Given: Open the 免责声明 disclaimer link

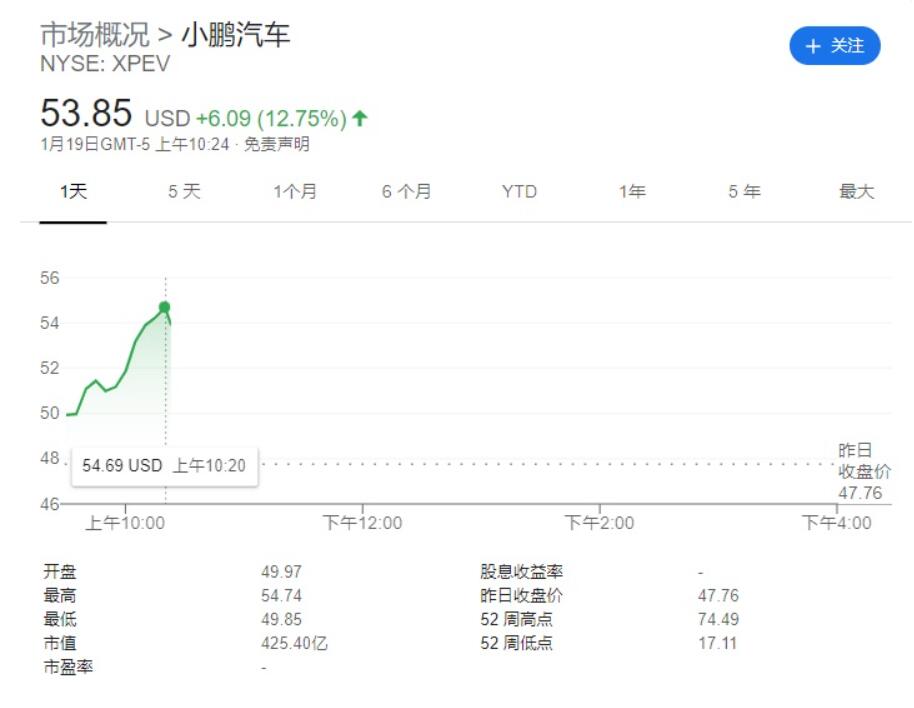Looking at the screenshot, I should [276, 144].
